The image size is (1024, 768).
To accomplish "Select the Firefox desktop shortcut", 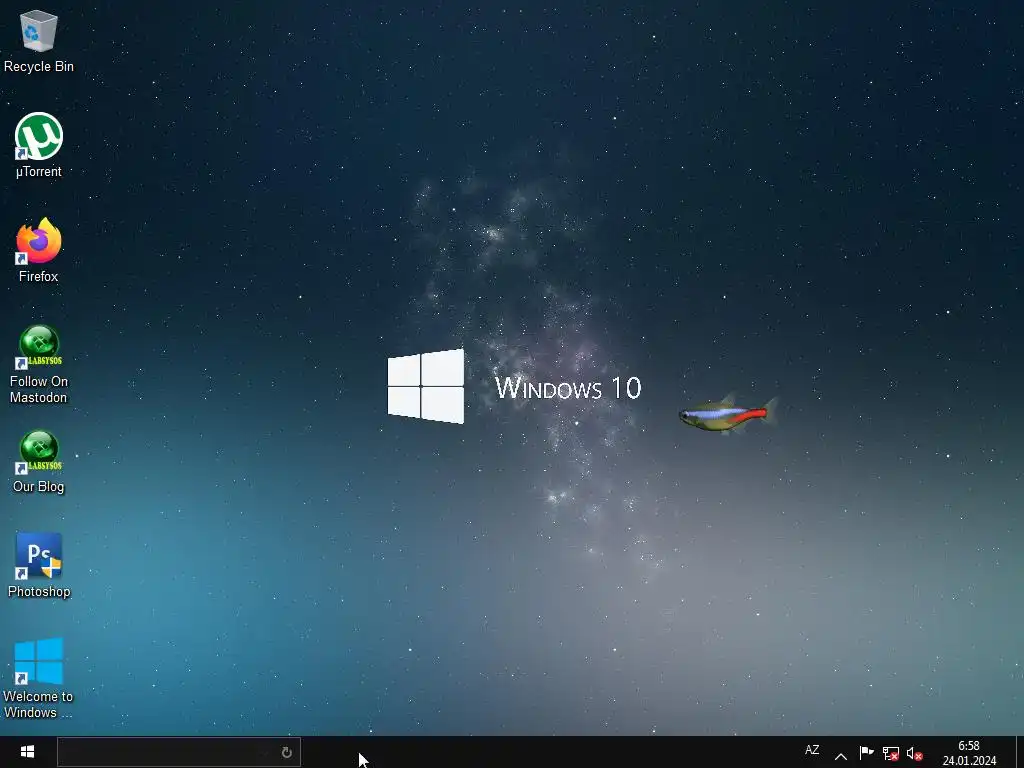I will point(39,250).
